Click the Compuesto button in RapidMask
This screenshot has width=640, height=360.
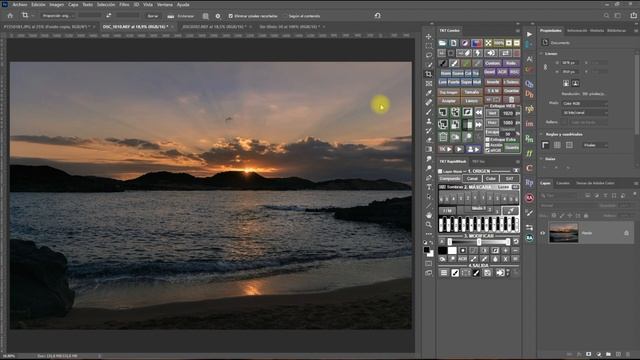(450, 179)
